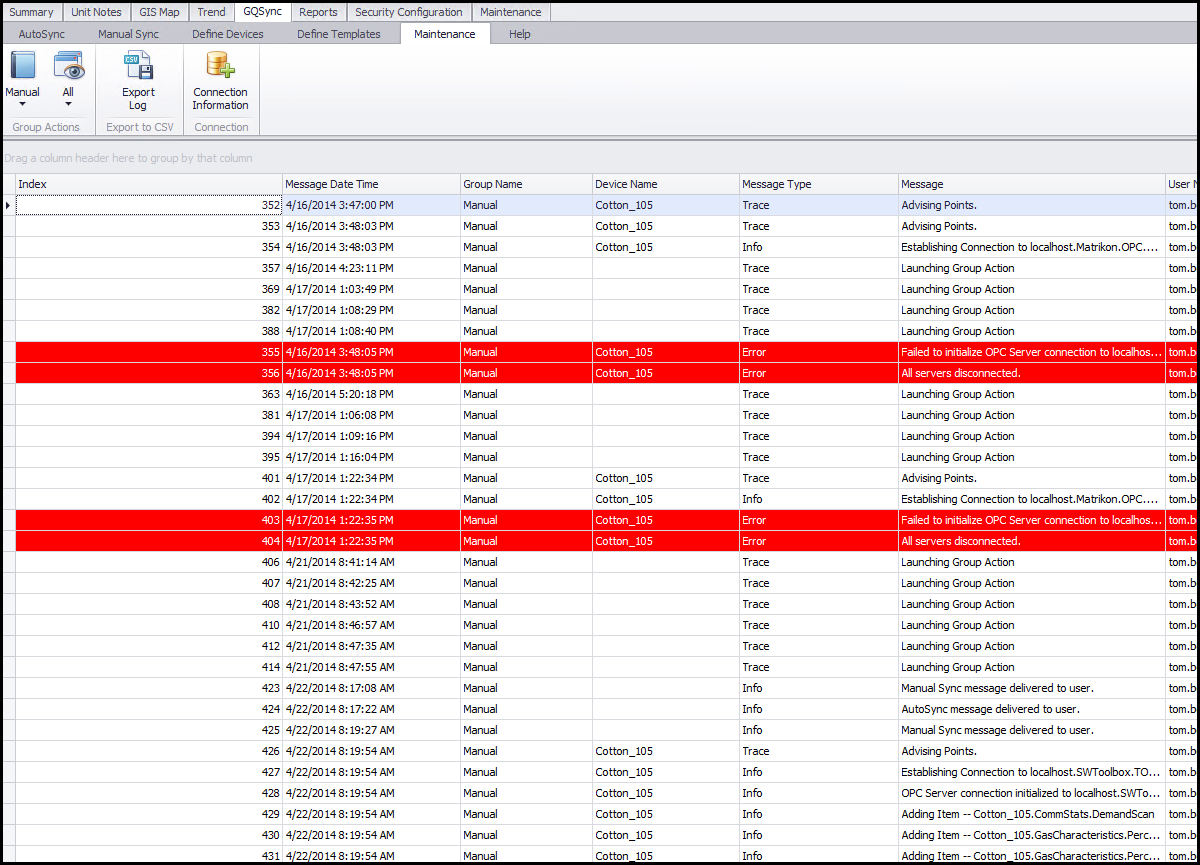Expand the Manual dropdown arrow

tap(22, 104)
